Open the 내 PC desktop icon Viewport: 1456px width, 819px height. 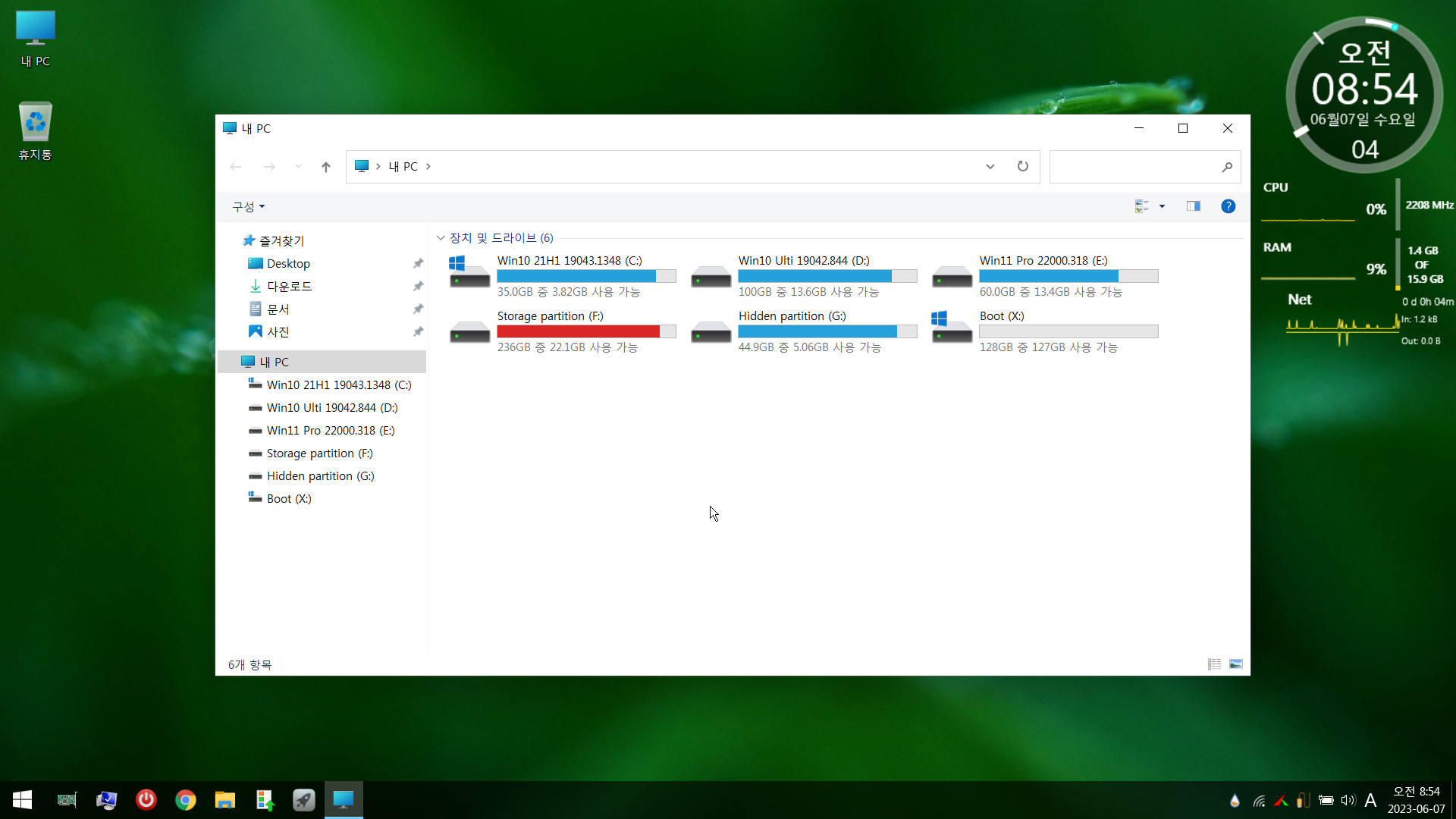point(35,39)
